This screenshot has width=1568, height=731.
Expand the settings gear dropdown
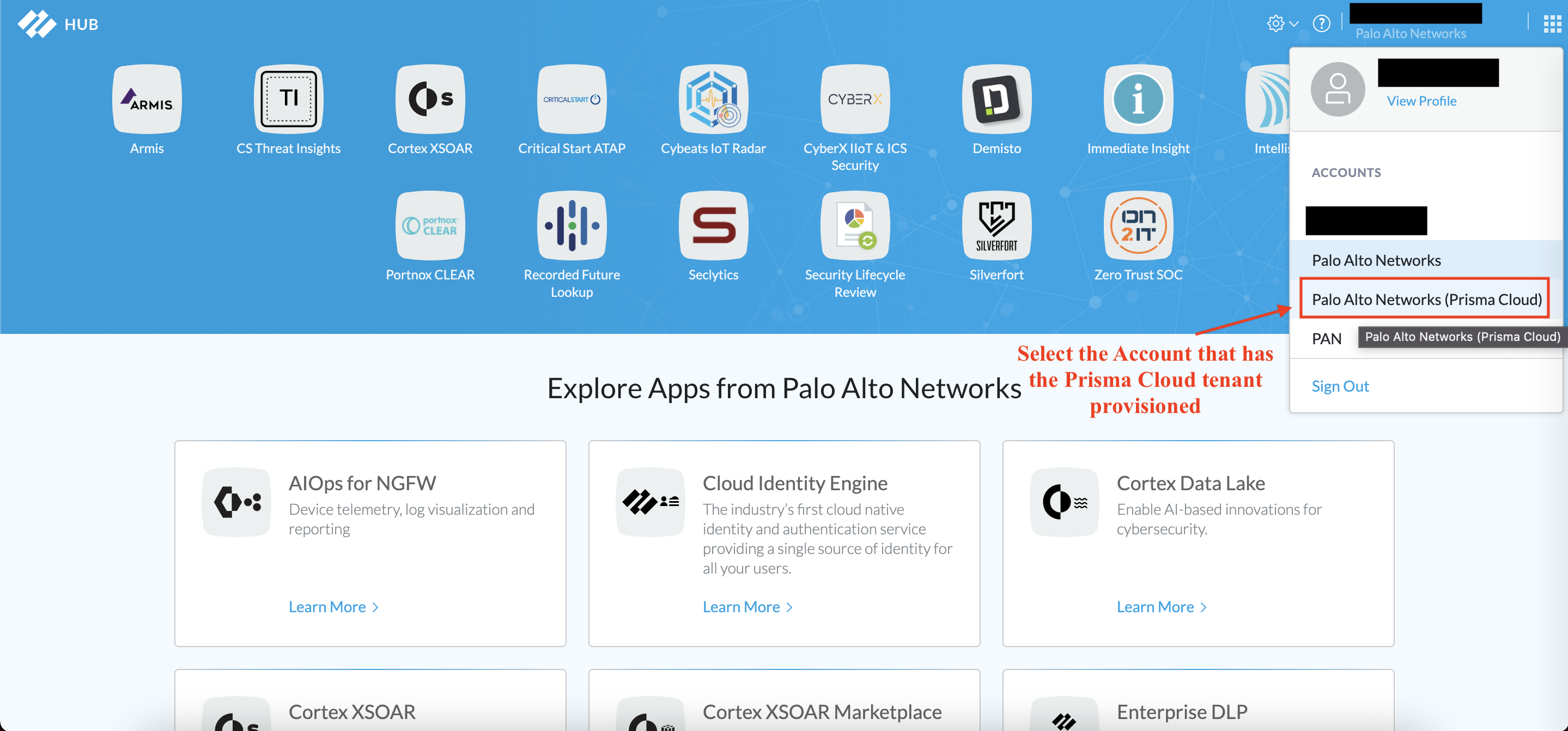click(1281, 24)
